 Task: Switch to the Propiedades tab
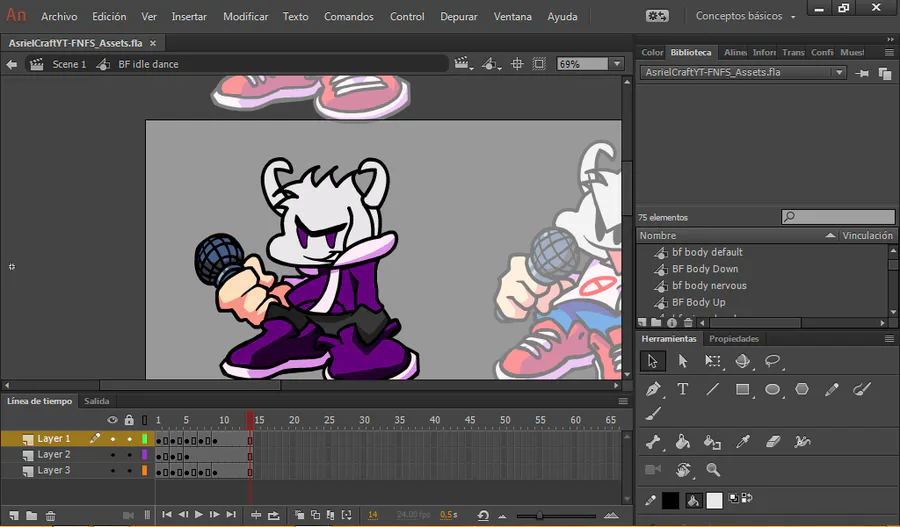pos(734,339)
